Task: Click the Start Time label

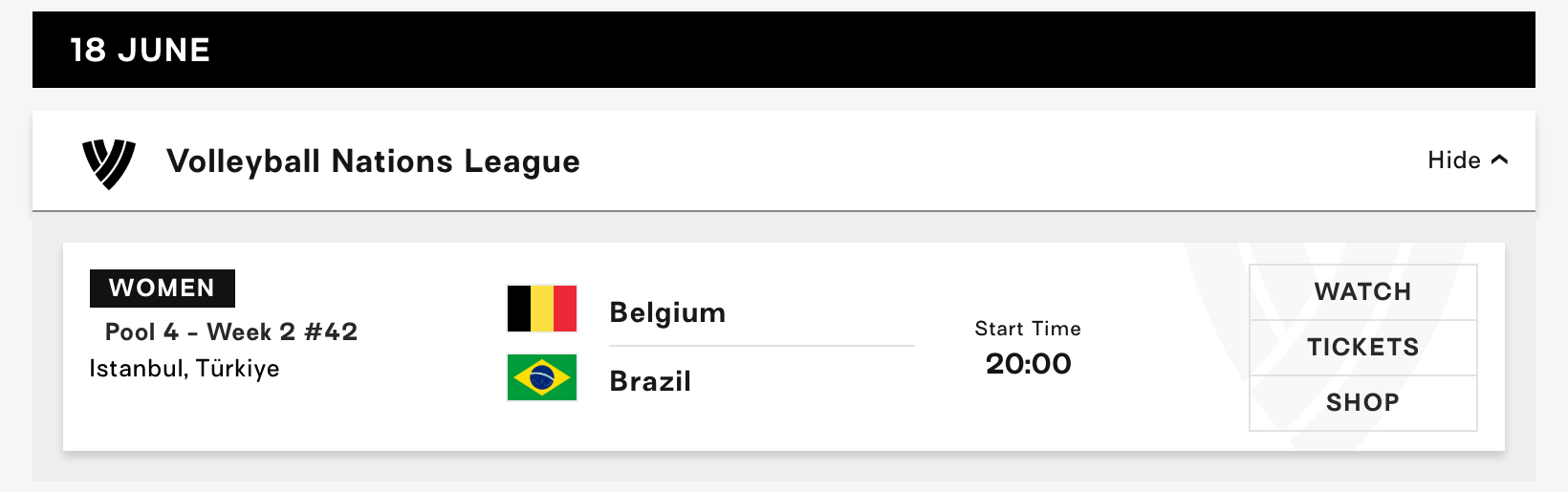Action: pyautogui.click(x=1028, y=329)
